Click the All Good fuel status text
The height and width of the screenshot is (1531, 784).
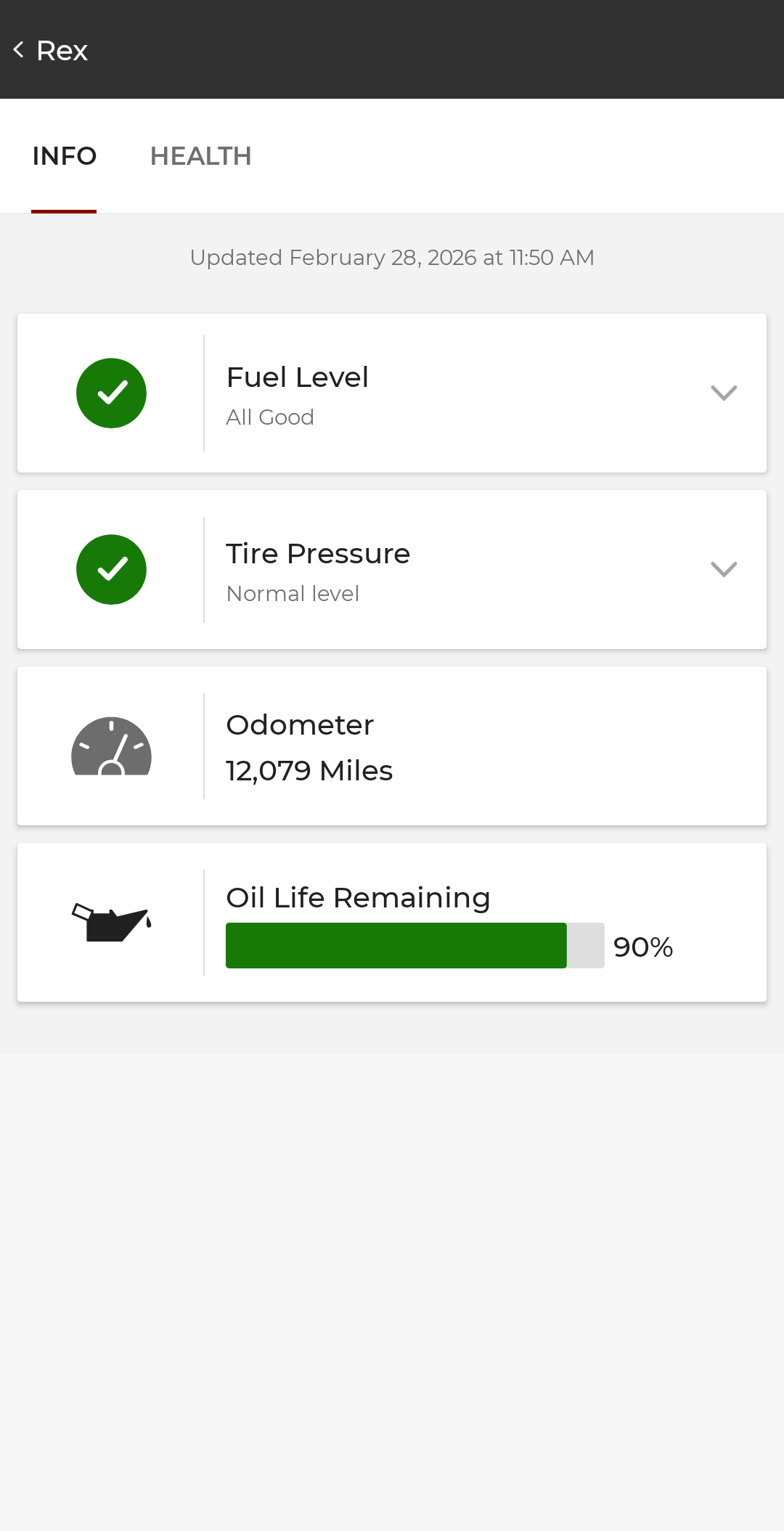(270, 417)
